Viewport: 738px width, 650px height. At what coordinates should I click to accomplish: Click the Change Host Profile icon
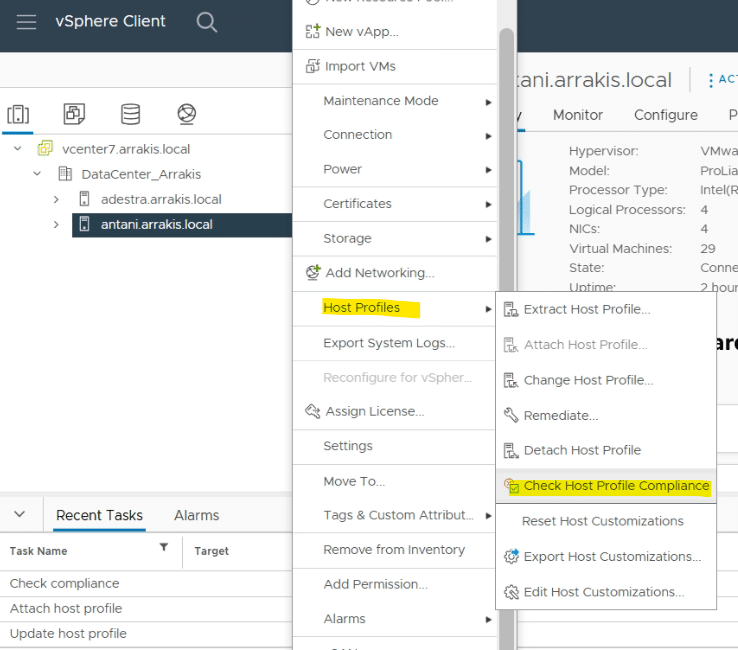[x=511, y=380]
